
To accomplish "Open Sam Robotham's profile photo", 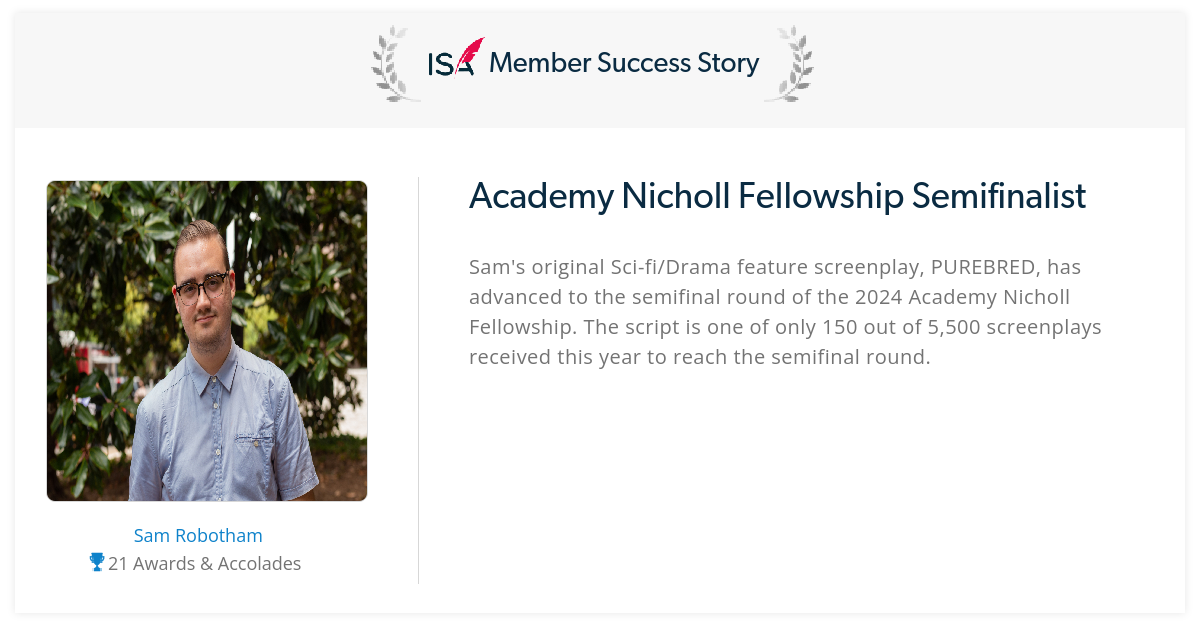I will (207, 341).
